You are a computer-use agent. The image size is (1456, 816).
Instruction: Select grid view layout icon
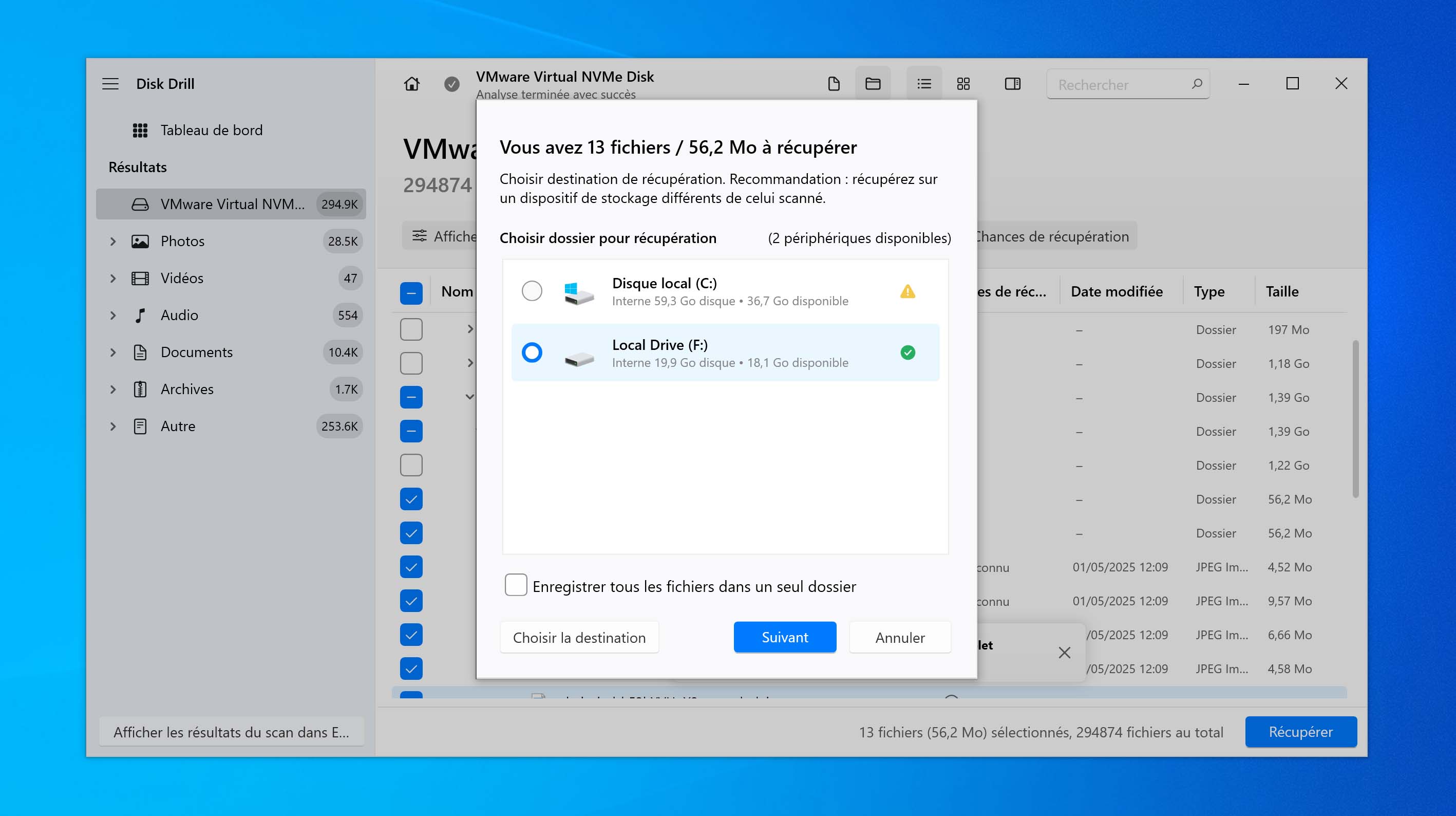point(963,84)
